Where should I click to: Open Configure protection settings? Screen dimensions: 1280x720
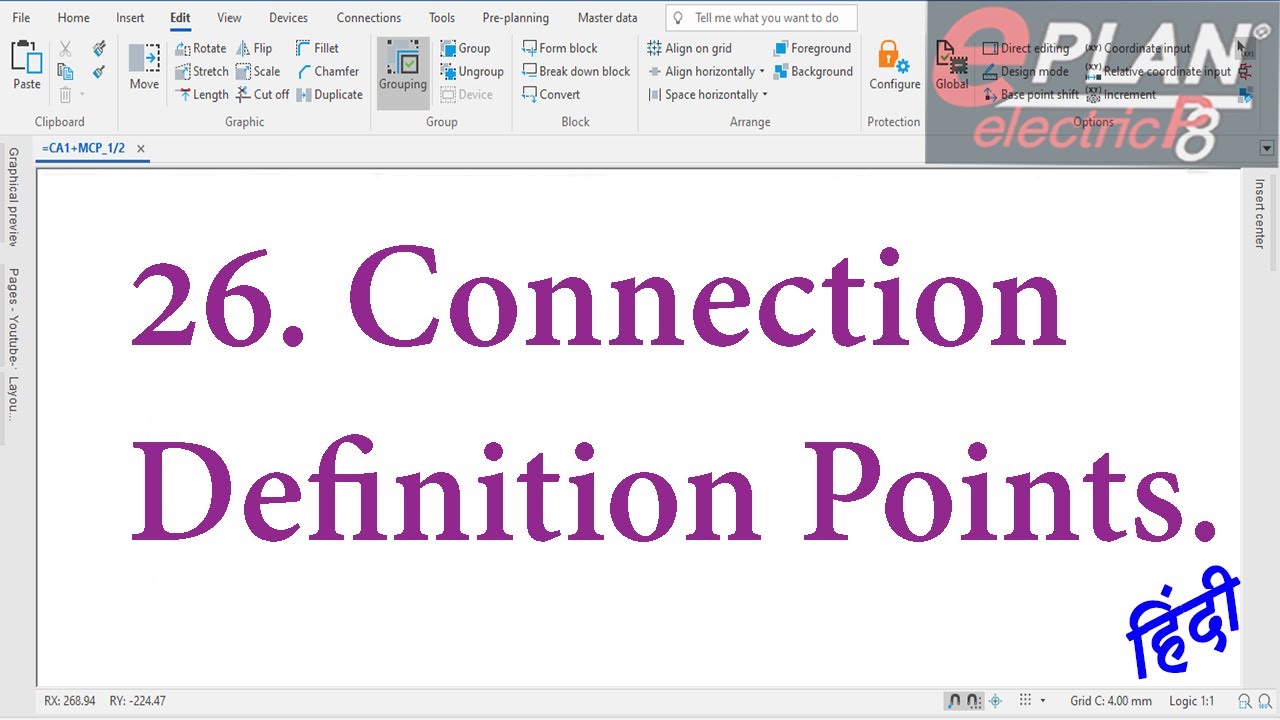pyautogui.click(x=894, y=66)
